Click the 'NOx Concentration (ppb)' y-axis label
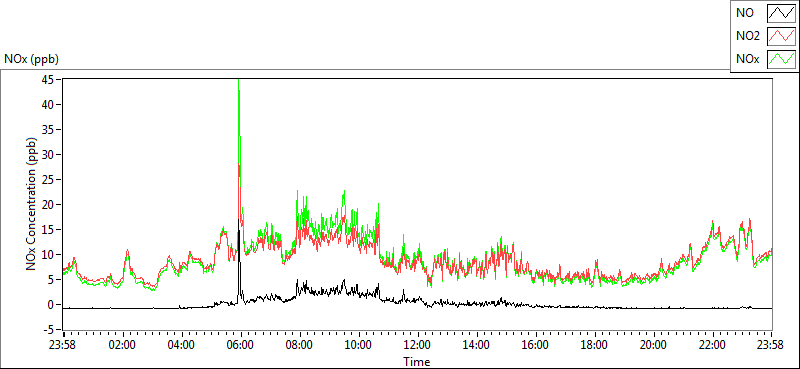This screenshot has width=800, height=369. (31, 204)
